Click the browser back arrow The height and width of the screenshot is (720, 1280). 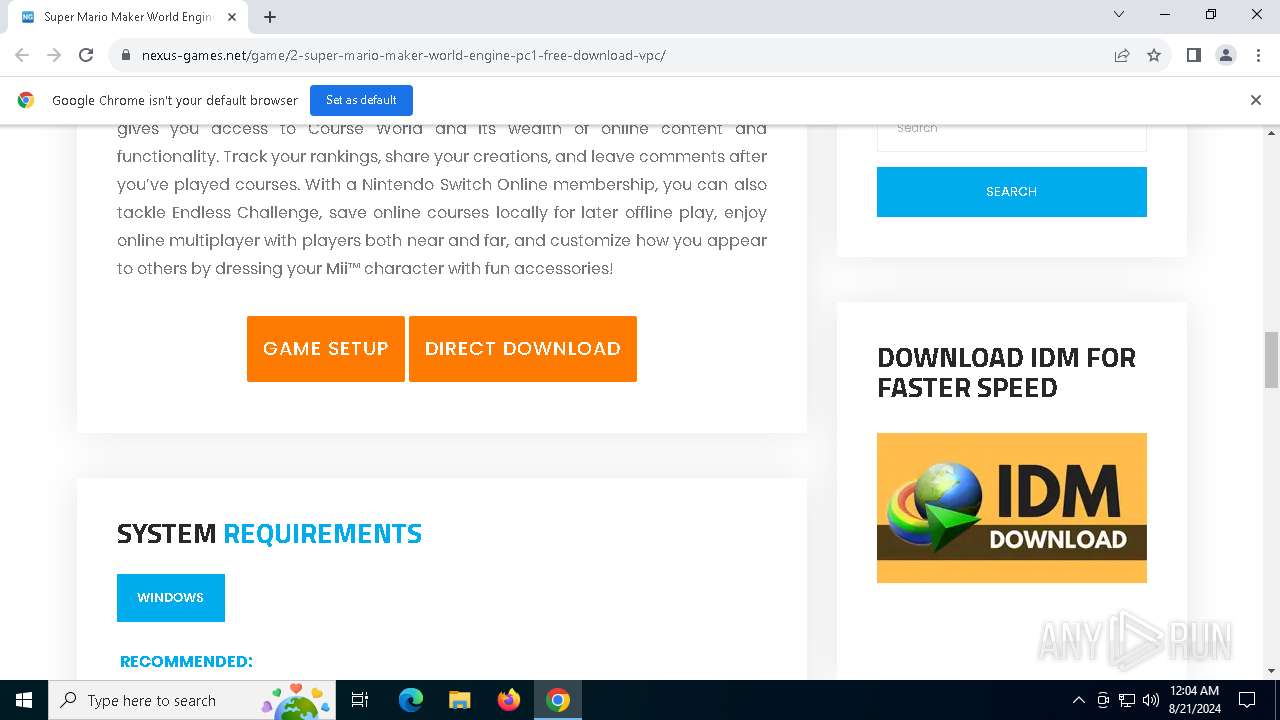[22, 55]
